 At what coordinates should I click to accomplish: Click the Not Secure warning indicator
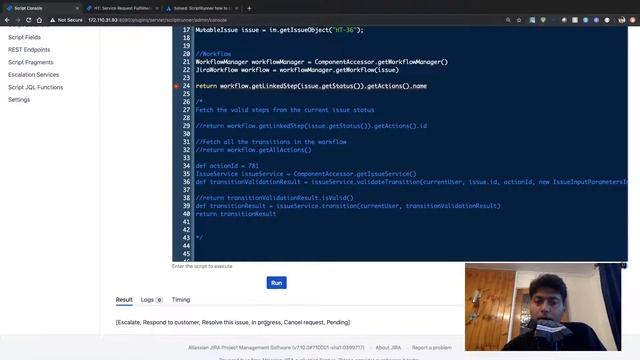tap(66, 20)
